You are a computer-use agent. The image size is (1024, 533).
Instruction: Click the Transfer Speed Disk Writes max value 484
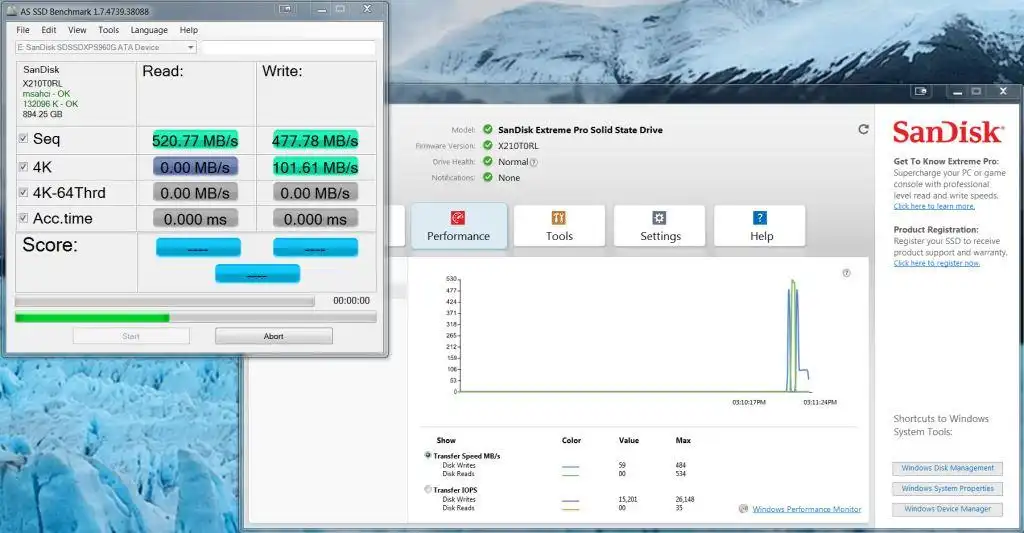pyautogui.click(x=680, y=465)
